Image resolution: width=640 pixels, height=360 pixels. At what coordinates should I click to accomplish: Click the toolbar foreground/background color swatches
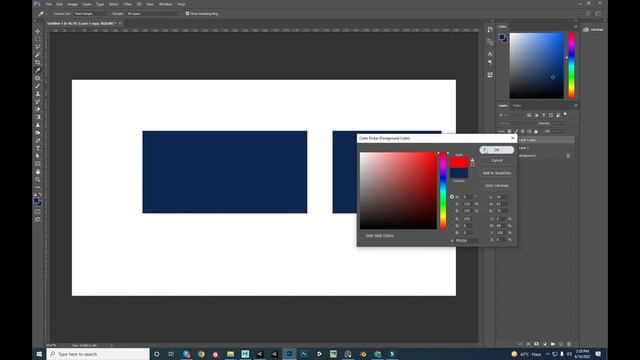coord(38,202)
